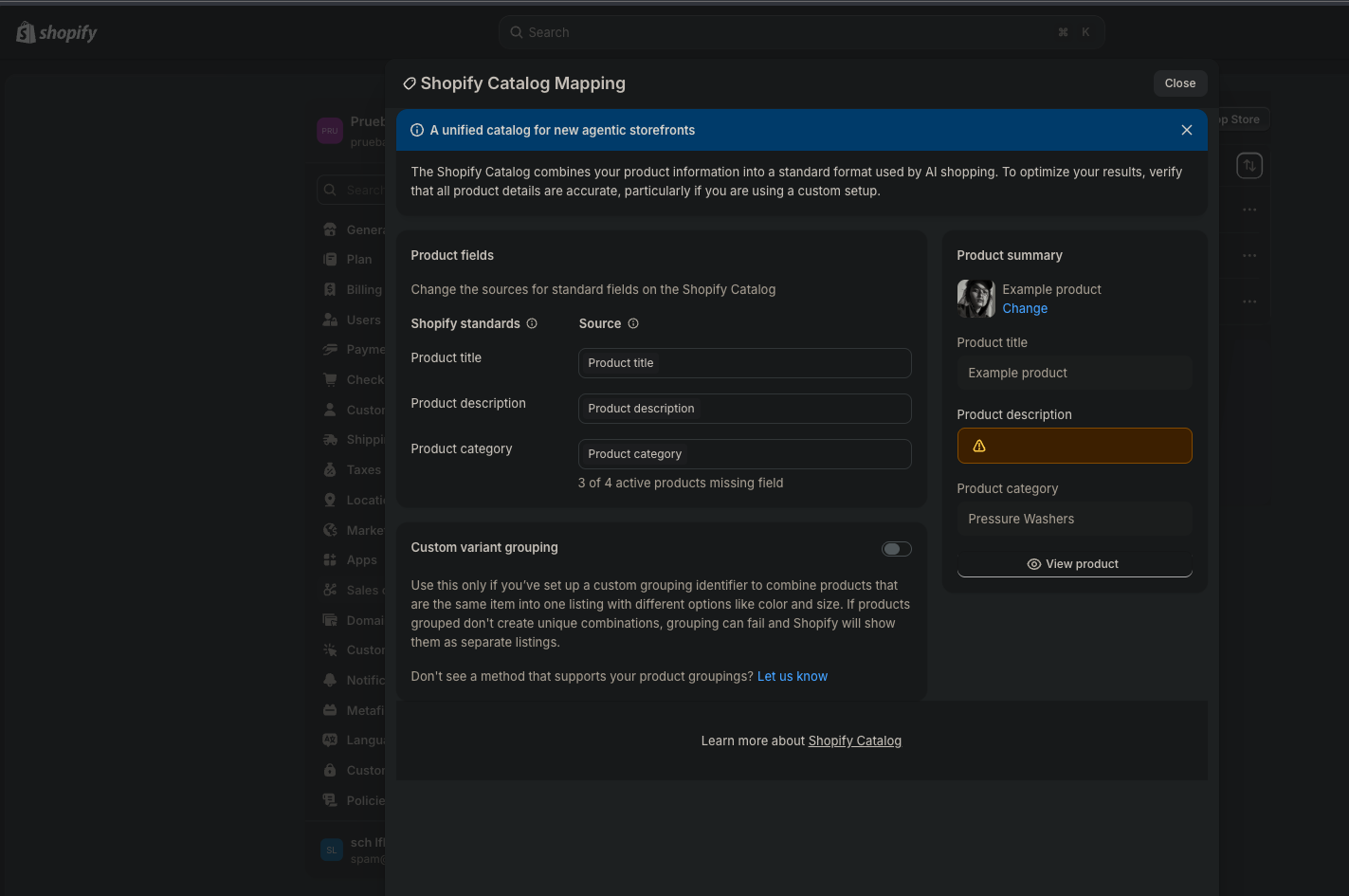Click the eye icon on View product
This screenshot has width=1349, height=896.
[x=1034, y=563]
